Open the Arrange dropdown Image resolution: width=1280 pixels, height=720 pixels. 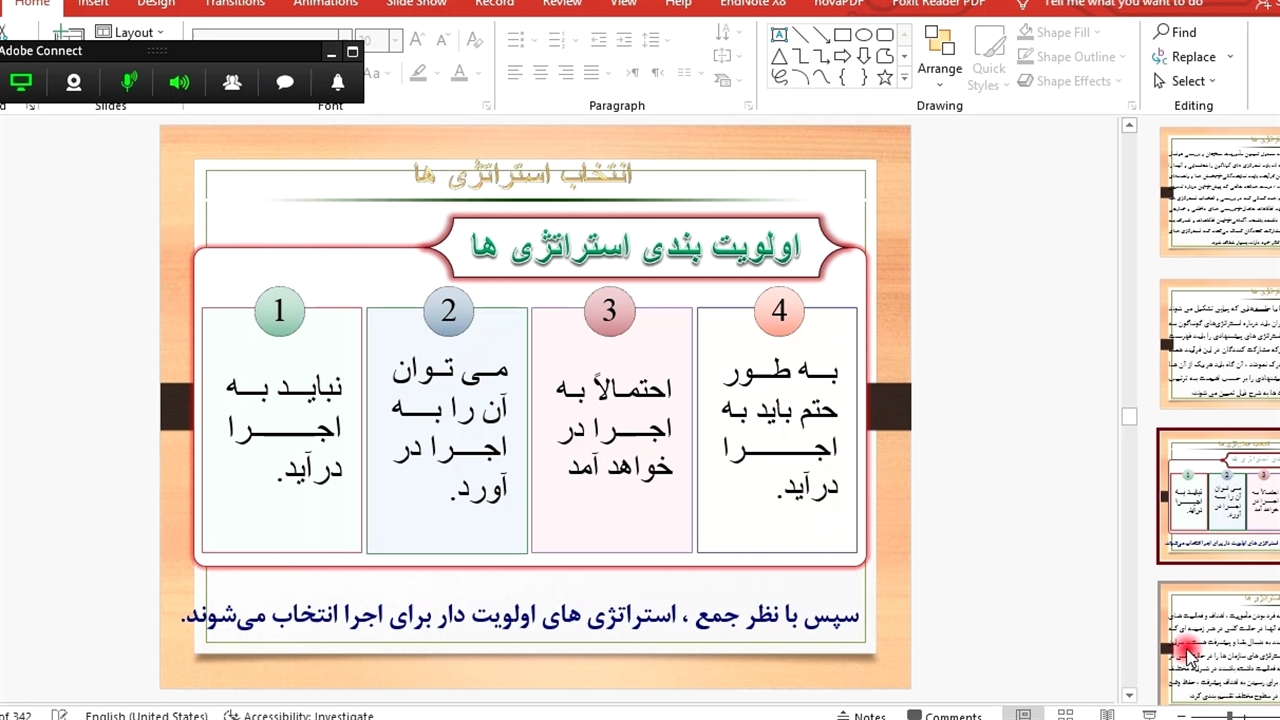[x=940, y=69]
